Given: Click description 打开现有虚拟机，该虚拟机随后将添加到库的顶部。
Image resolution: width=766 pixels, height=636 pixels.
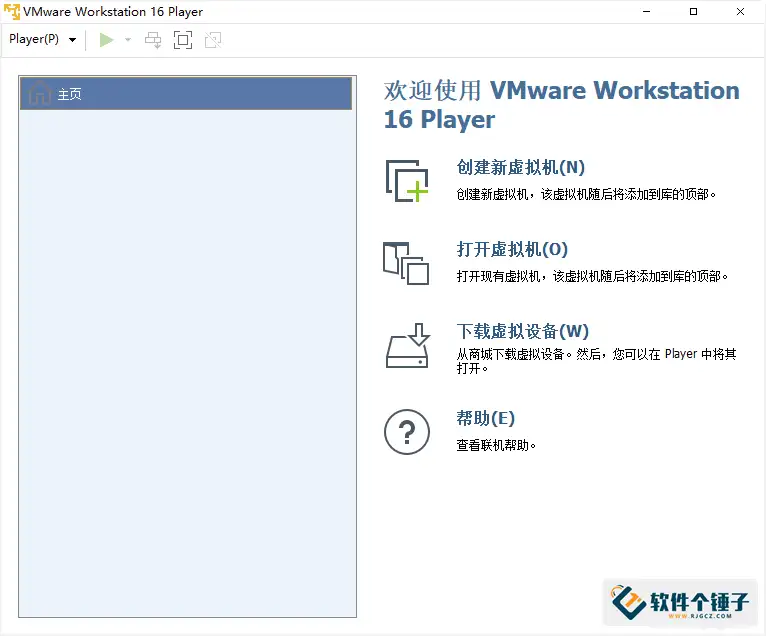Looking at the screenshot, I should pos(593,276).
